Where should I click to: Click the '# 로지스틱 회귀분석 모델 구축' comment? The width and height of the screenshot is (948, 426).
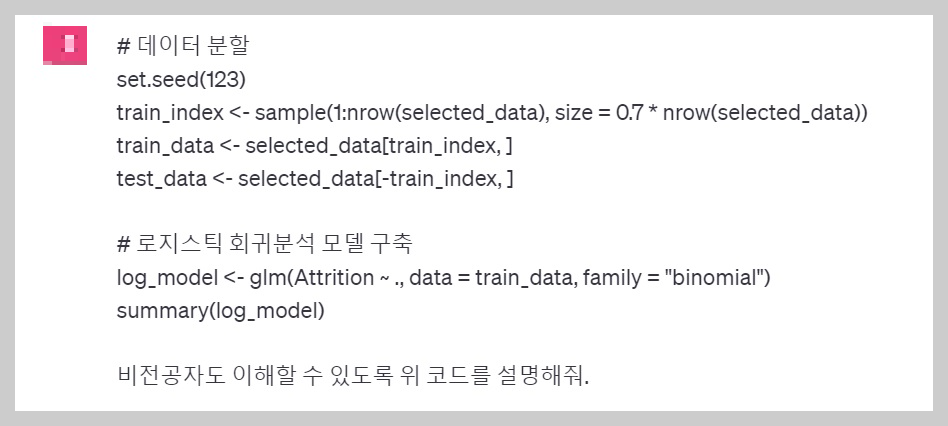264,244
